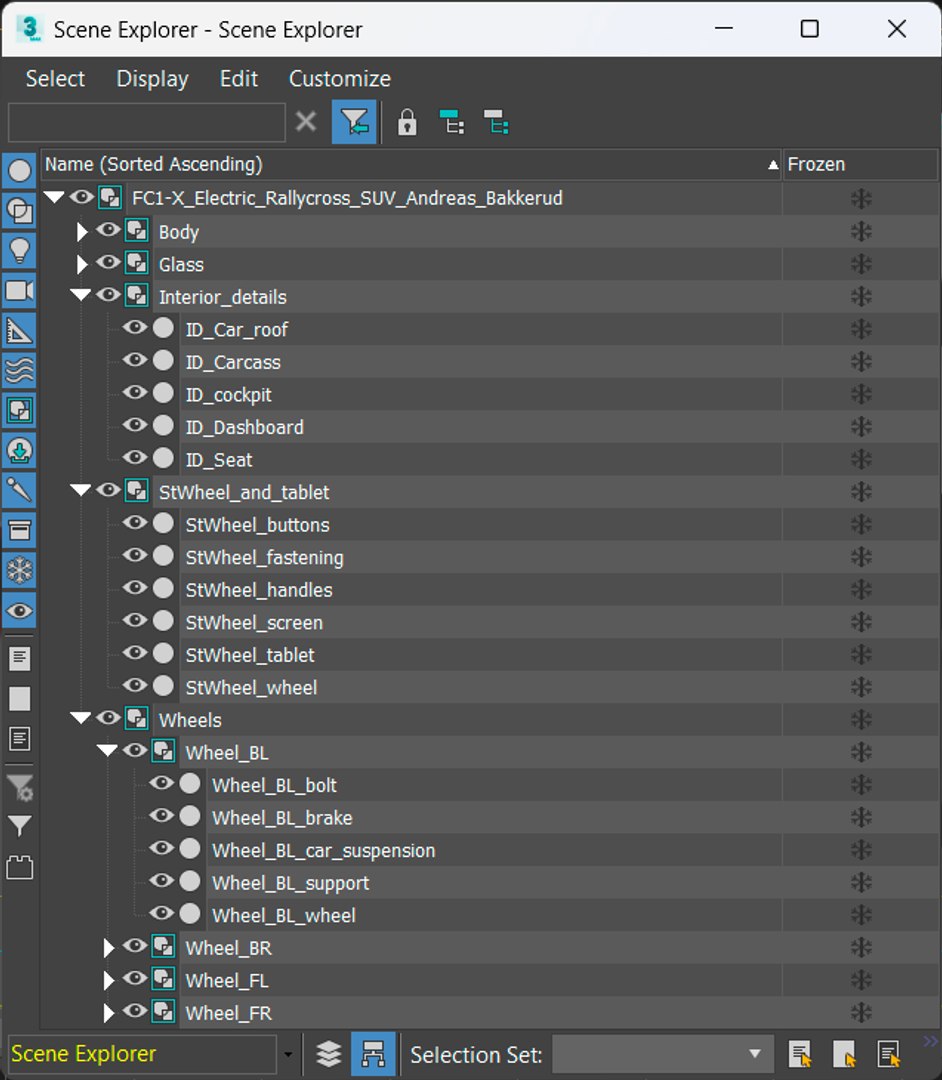The width and height of the screenshot is (942, 1080).
Task: Click the clear search X button
Action: point(306,122)
